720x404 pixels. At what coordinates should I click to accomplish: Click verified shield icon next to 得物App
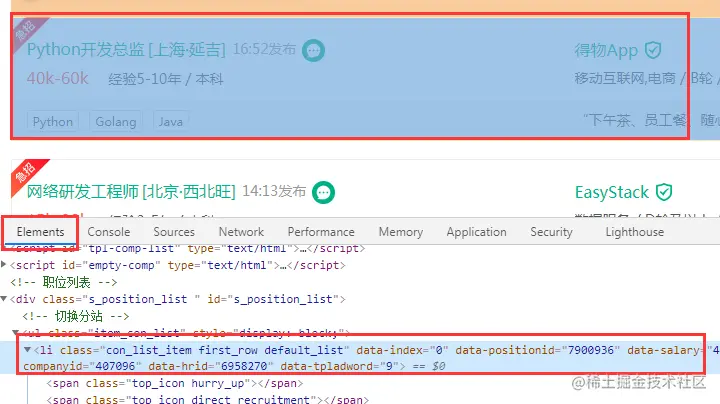pyautogui.click(x=652, y=50)
